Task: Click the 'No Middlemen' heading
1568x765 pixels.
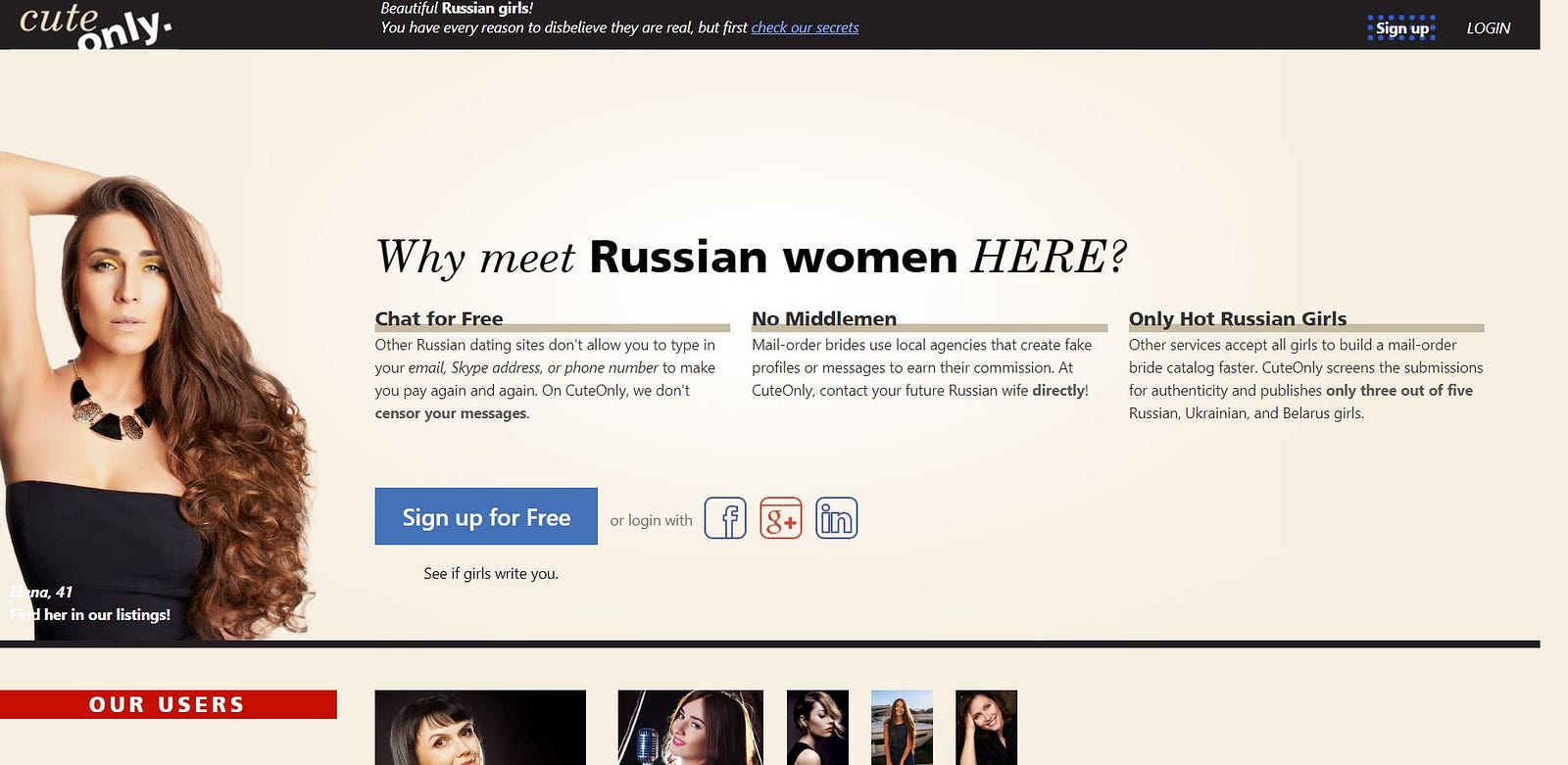Action: tap(824, 318)
